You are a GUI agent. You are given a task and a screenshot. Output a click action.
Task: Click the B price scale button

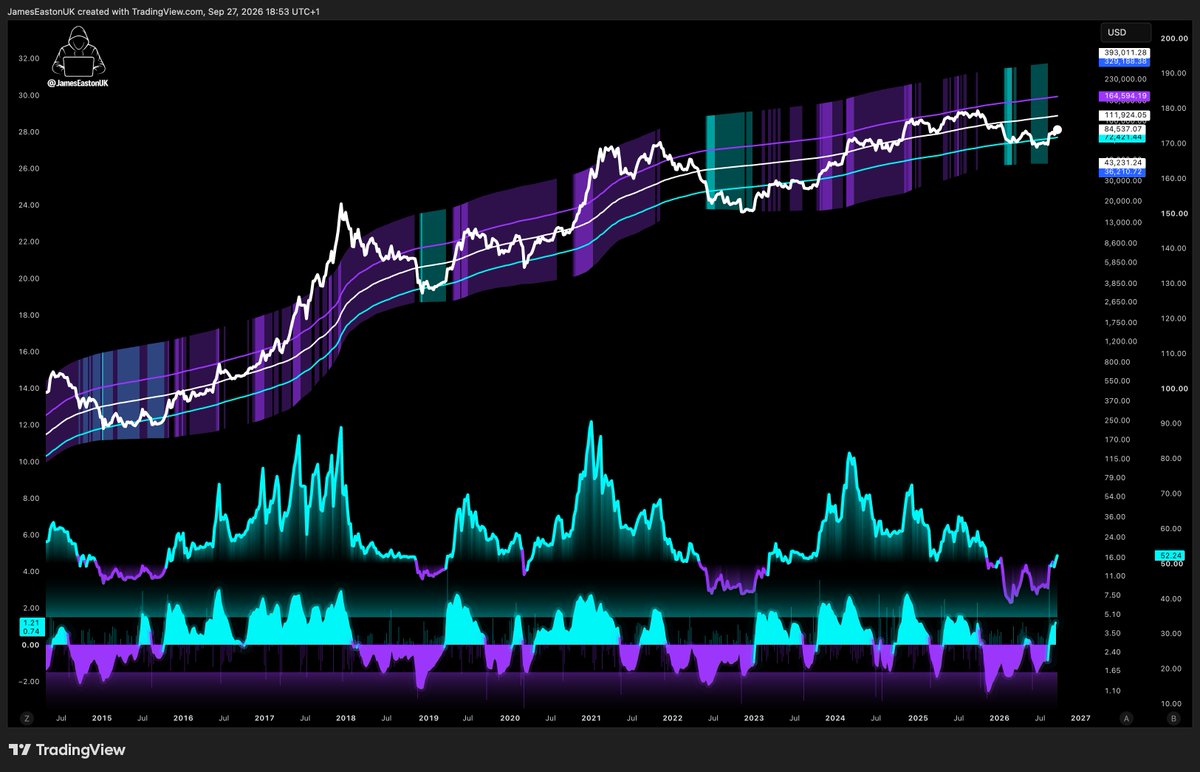pyautogui.click(x=1172, y=718)
